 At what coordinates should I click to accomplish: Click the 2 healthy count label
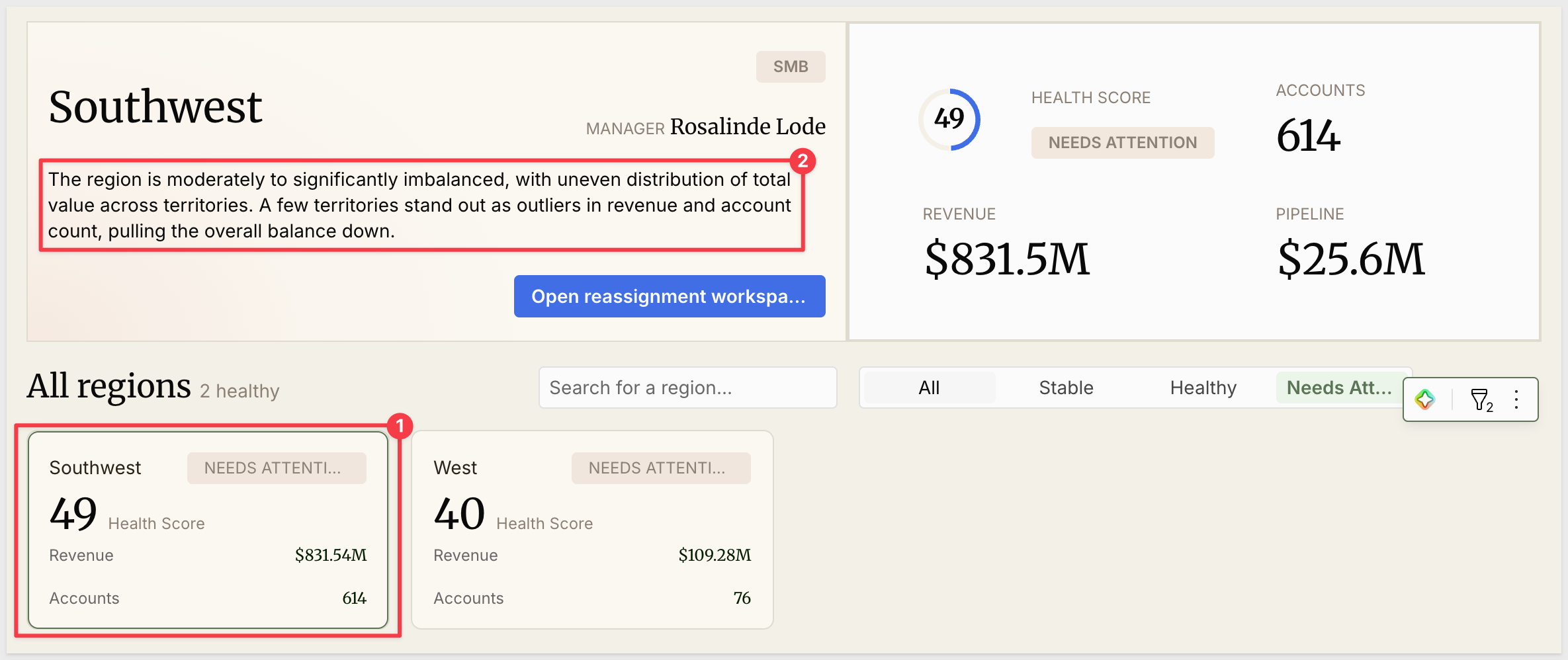tap(240, 391)
